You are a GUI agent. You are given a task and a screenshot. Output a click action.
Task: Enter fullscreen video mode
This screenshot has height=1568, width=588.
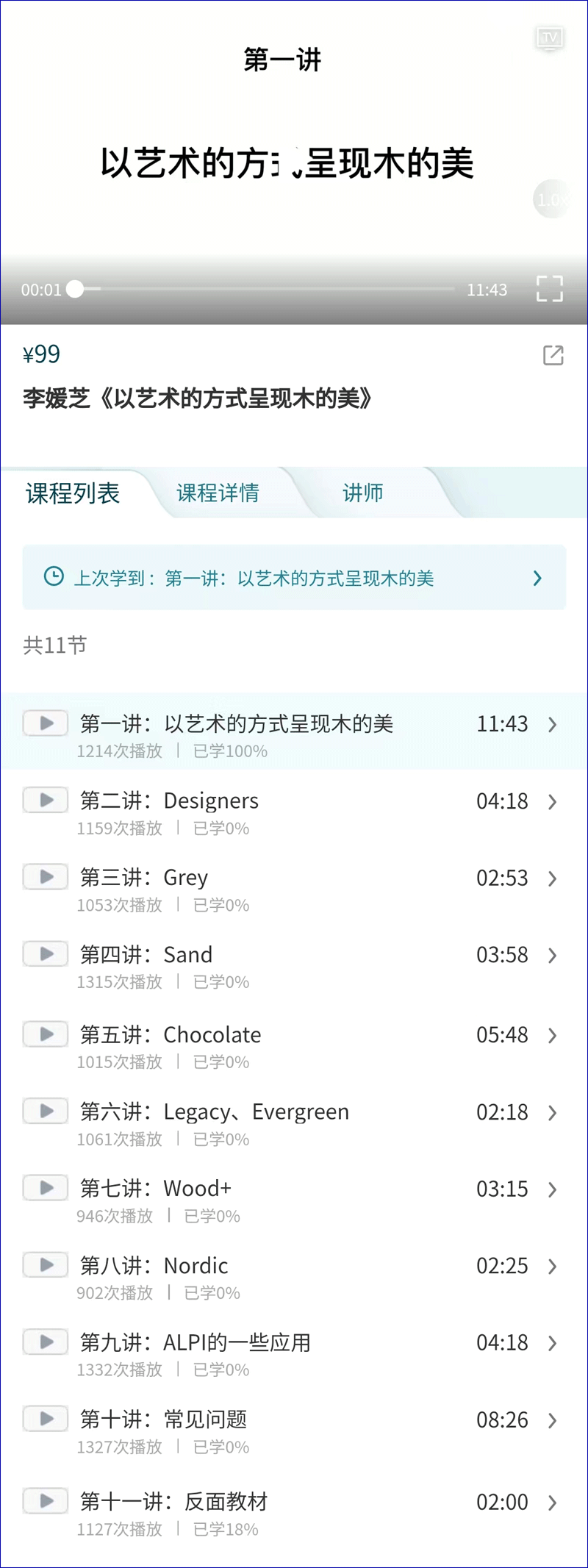[550, 289]
